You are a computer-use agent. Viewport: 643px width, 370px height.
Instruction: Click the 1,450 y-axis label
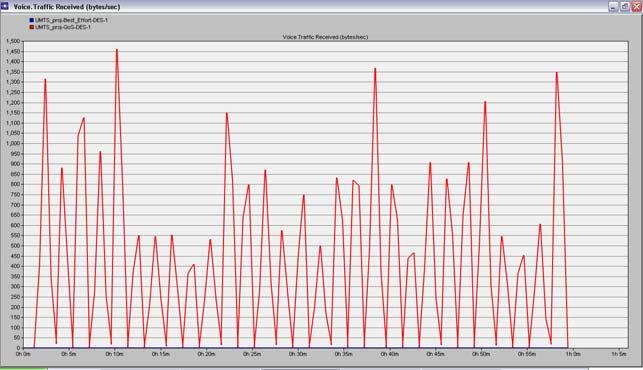point(13,51)
